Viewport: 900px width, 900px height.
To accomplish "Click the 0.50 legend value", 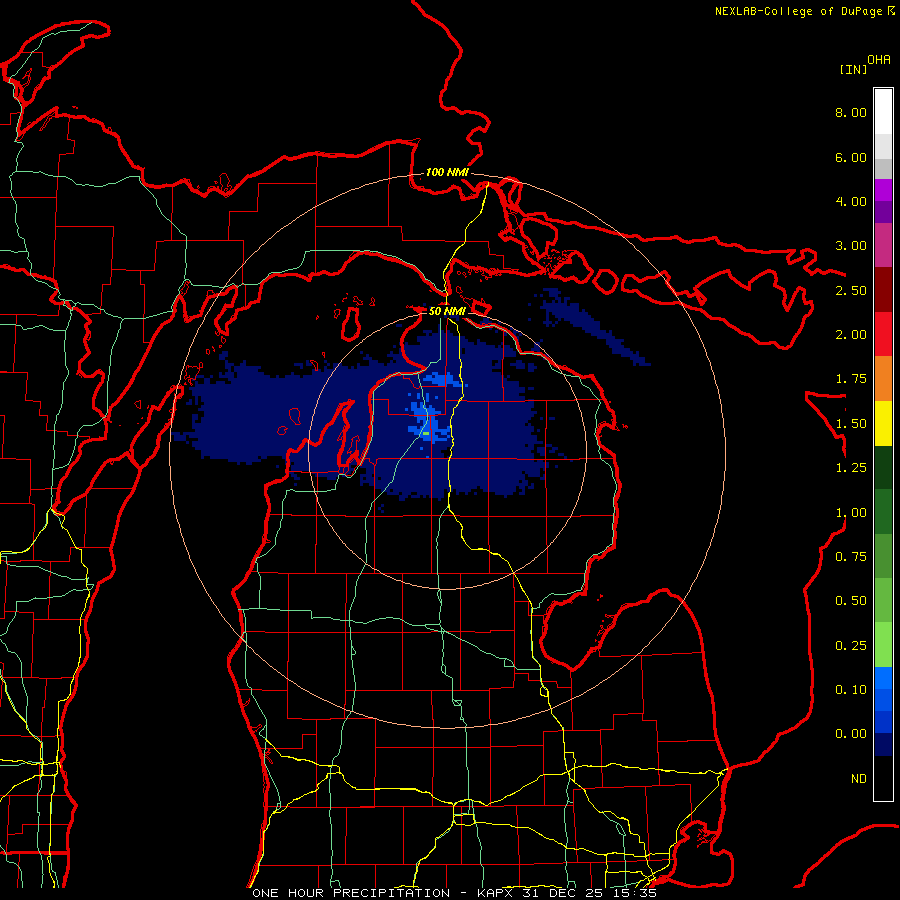I will click(x=851, y=601).
